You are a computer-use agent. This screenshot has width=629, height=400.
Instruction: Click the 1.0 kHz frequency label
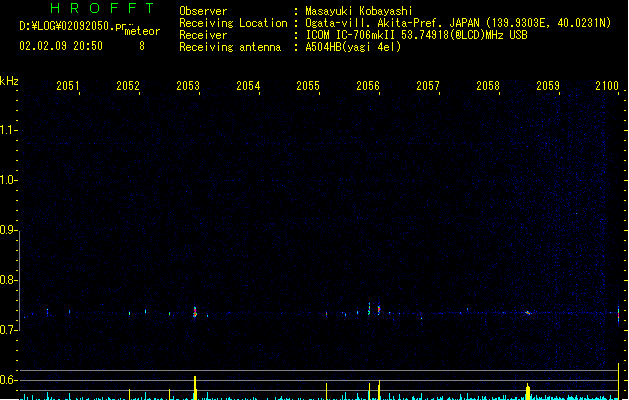[7, 180]
